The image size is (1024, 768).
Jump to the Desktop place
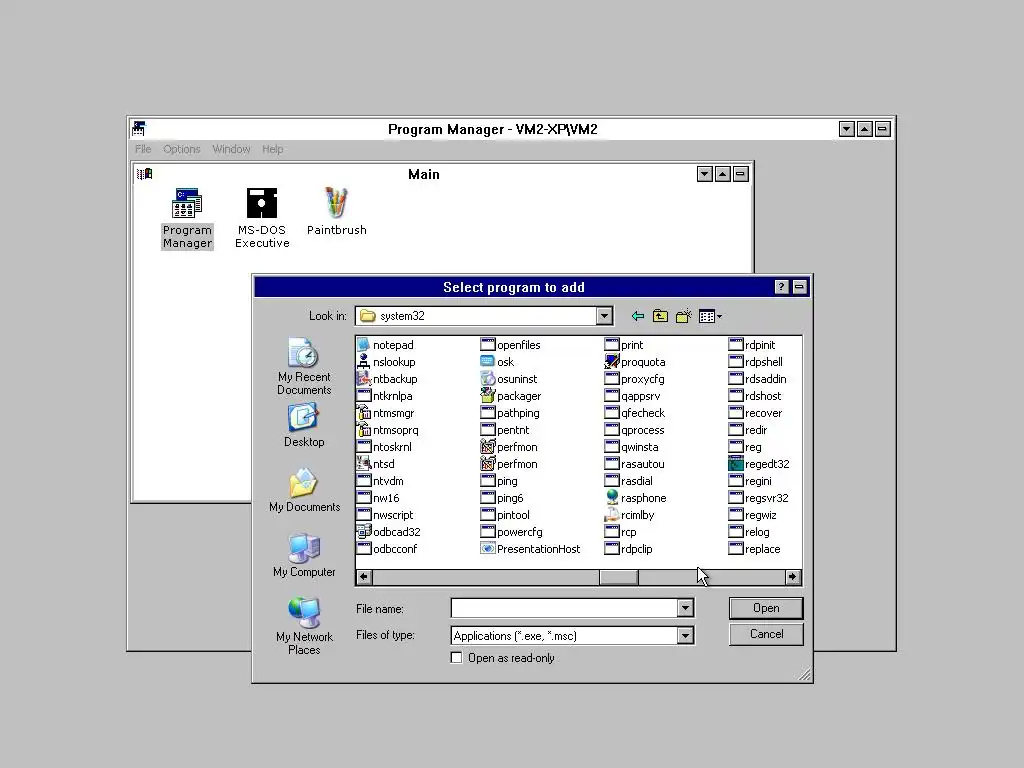304,425
